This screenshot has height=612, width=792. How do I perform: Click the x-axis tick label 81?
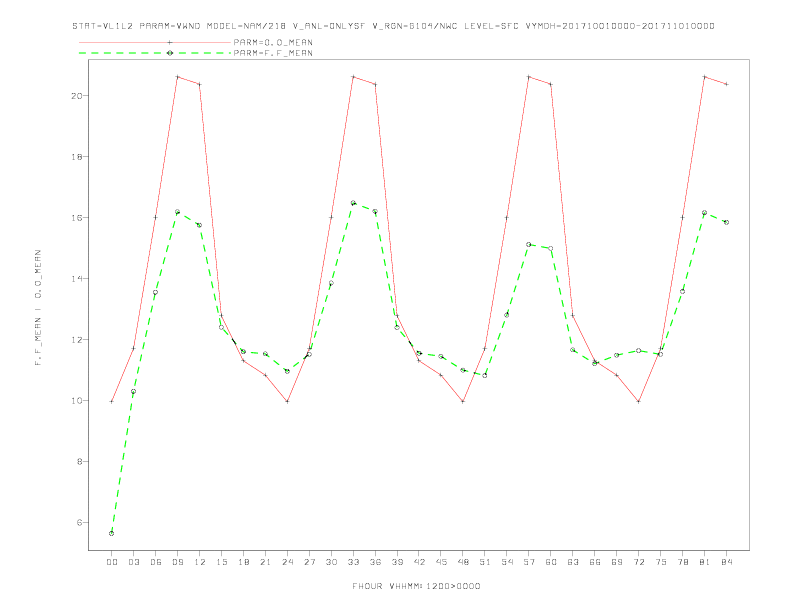tap(705, 562)
